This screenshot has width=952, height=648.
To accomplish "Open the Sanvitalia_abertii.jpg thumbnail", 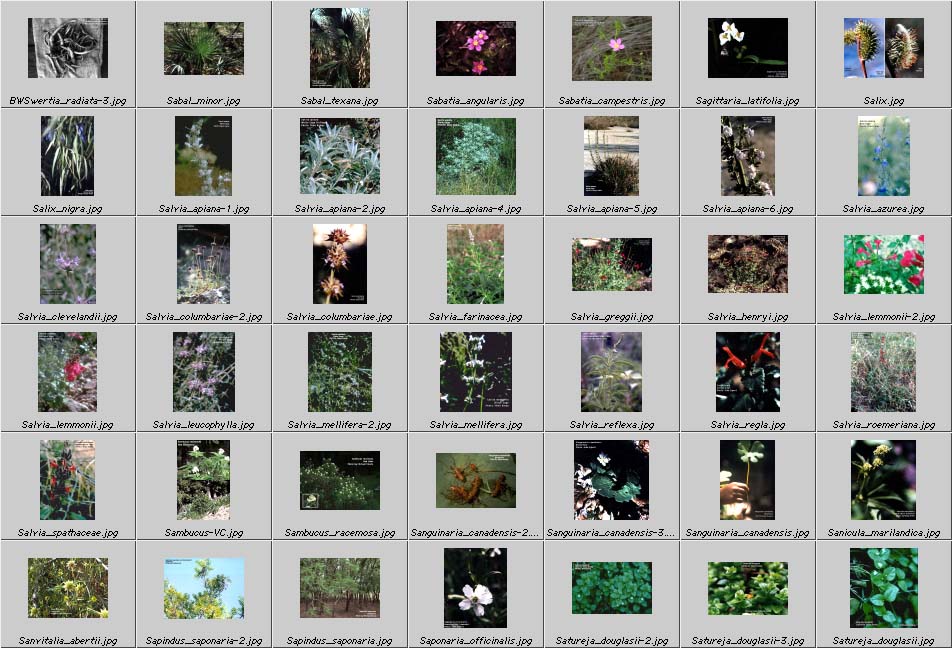I will [x=67, y=588].
